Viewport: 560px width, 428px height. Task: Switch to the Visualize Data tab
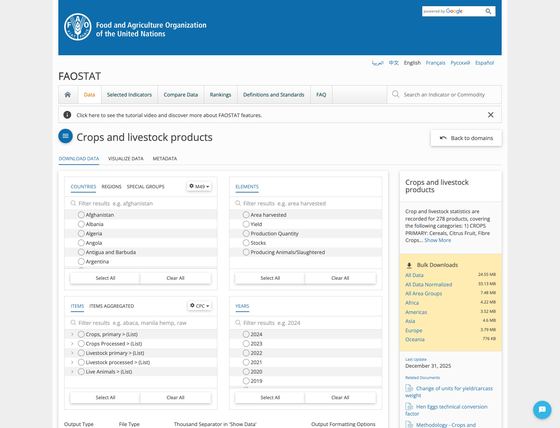(x=126, y=158)
